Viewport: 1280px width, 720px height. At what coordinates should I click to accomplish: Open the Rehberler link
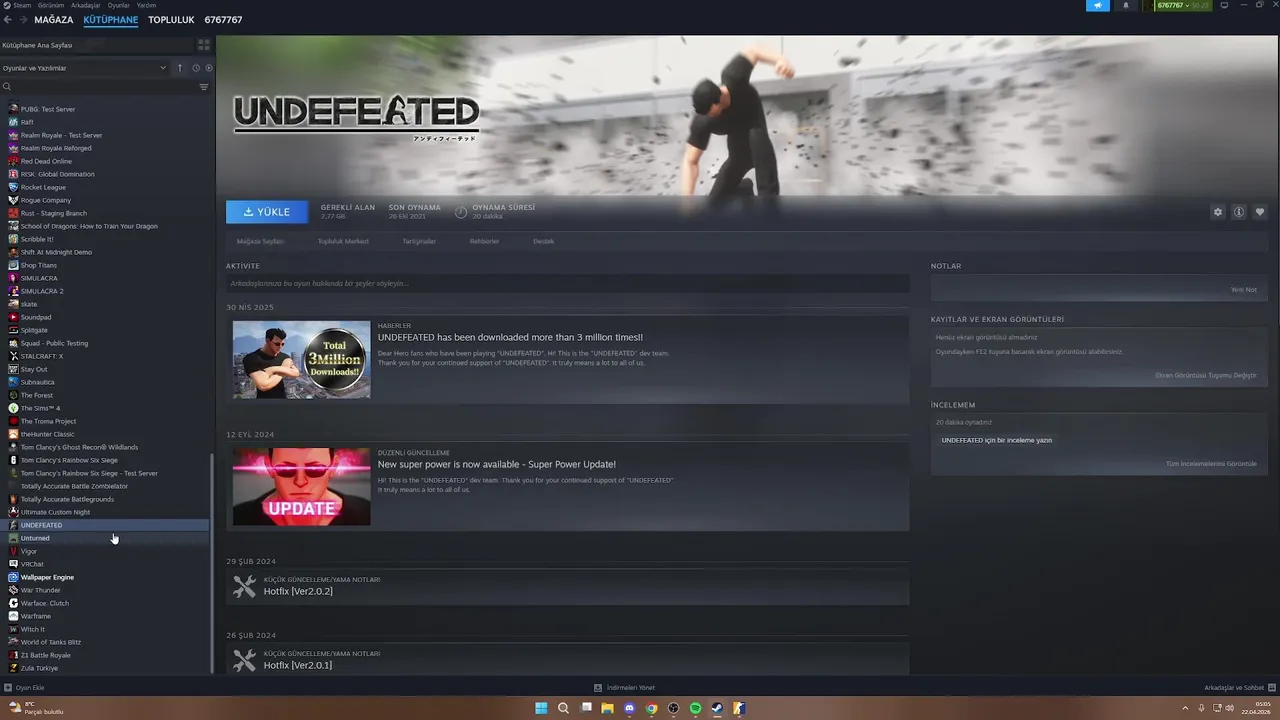tap(484, 241)
